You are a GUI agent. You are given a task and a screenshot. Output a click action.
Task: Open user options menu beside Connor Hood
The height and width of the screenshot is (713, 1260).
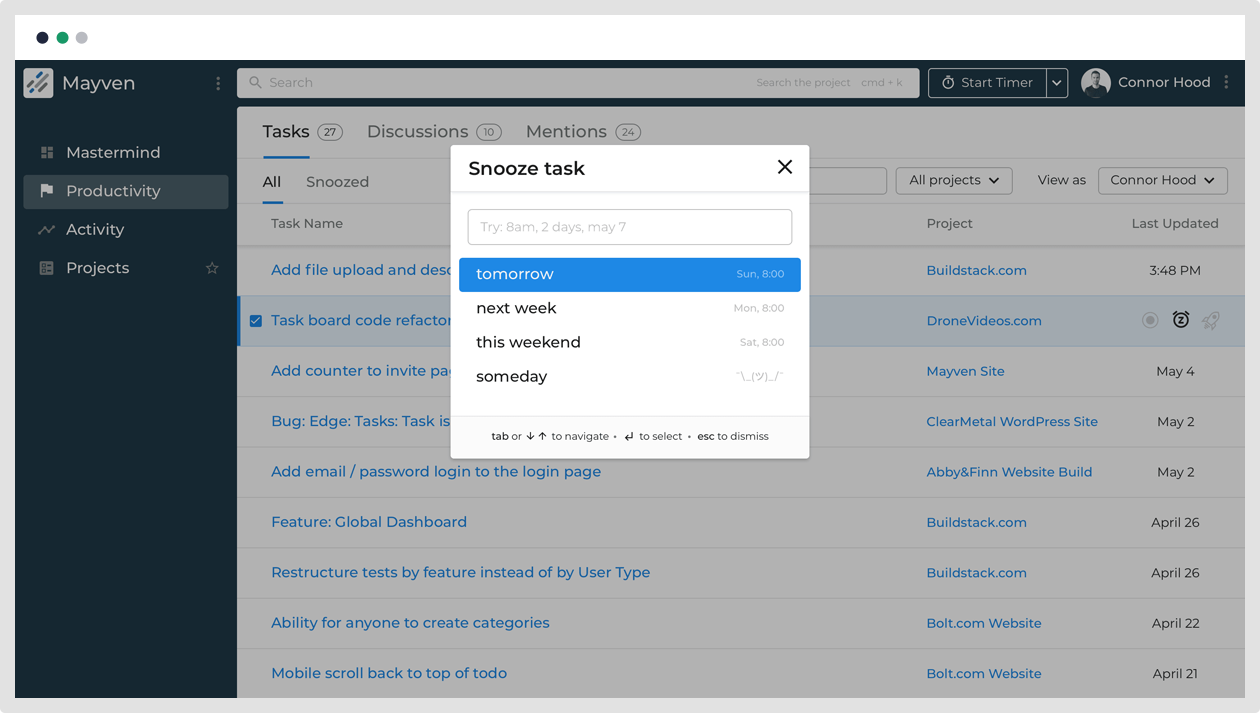tap(1227, 83)
